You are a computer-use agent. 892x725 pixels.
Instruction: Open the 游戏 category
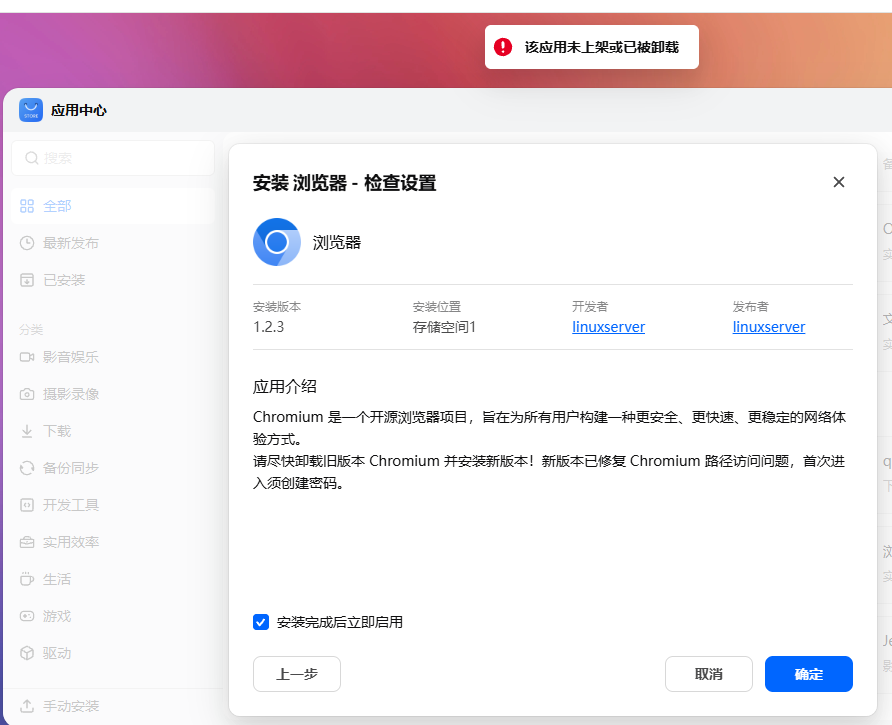[57, 616]
